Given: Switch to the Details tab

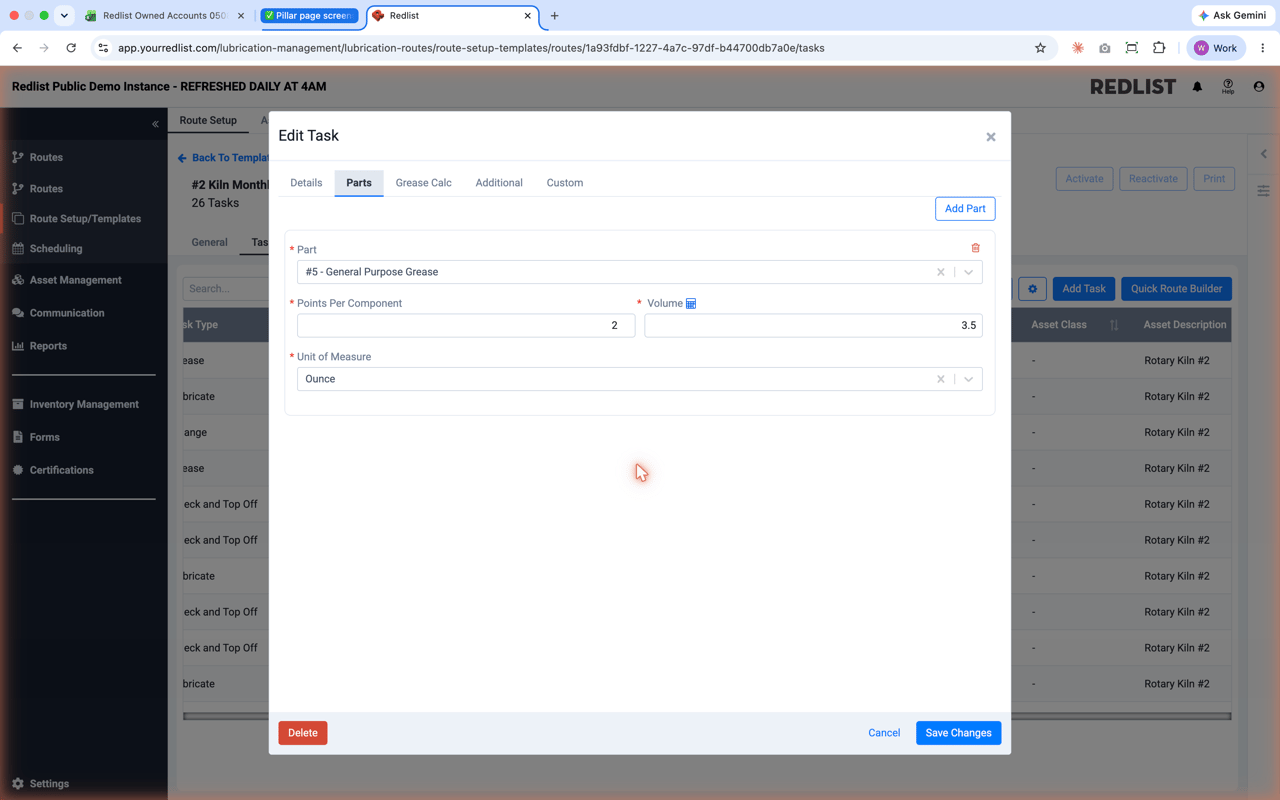Looking at the screenshot, I should coord(306,183).
